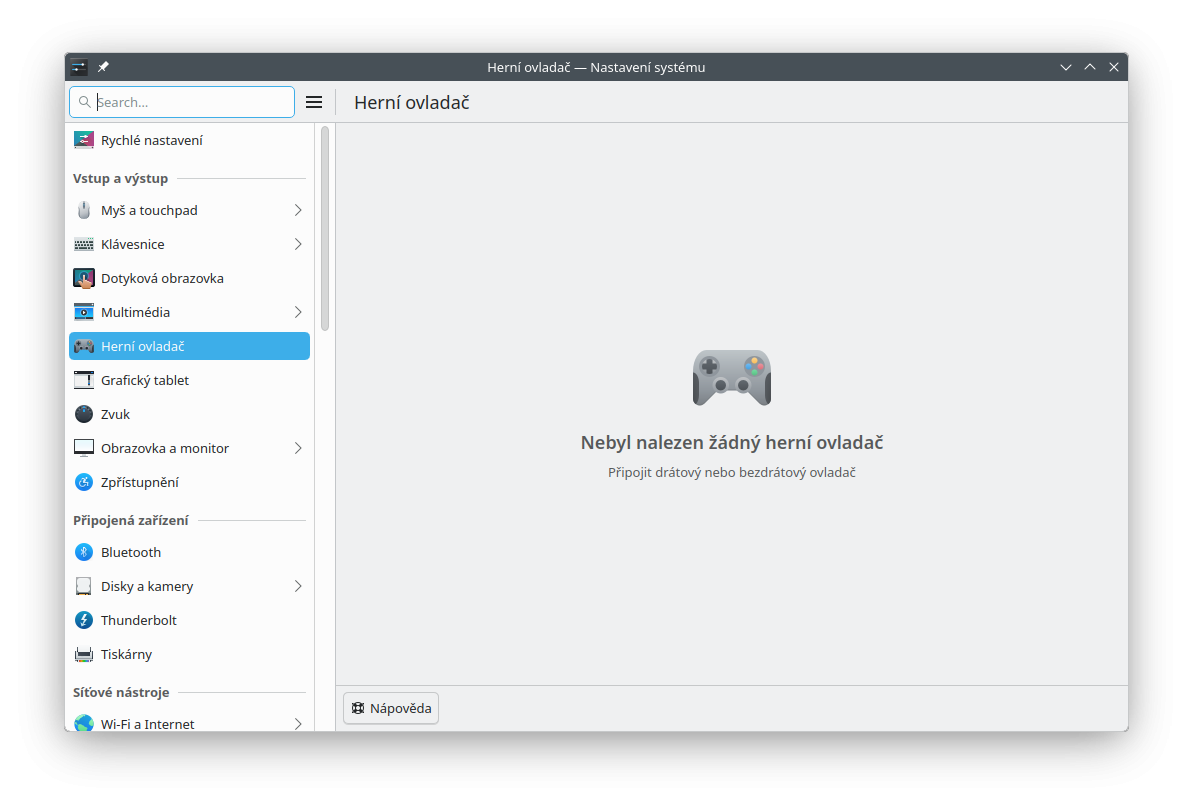
Task: Expand the Myš a touchpad chevron
Action: pos(298,210)
